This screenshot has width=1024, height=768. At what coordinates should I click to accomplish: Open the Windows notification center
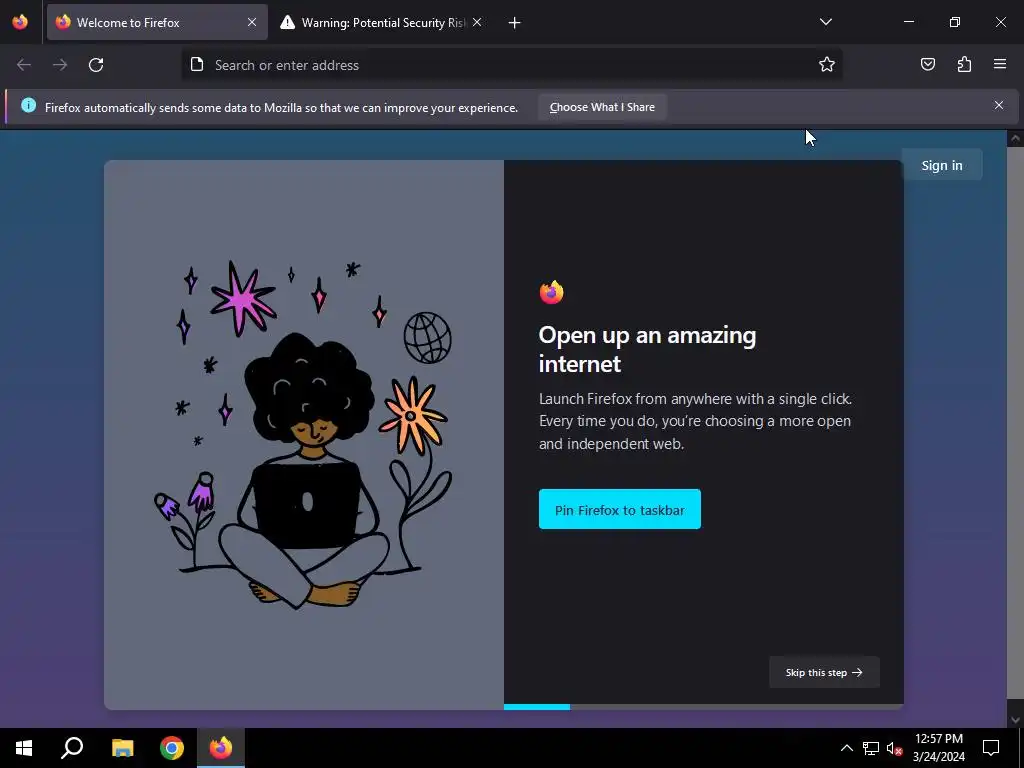coord(991,748)
